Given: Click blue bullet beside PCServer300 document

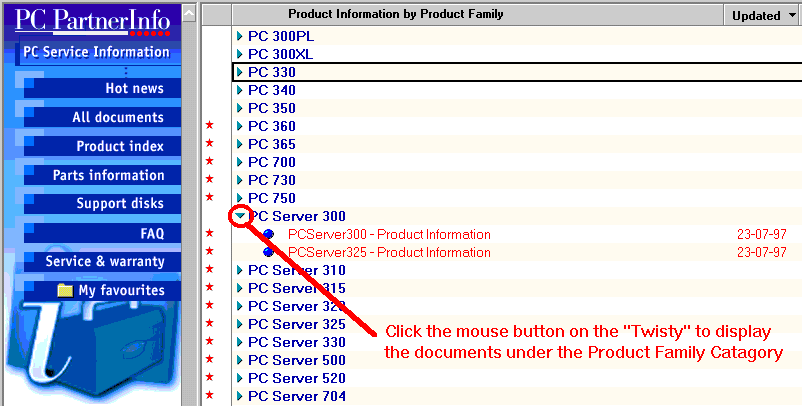Looking at the screenshot, I should tap(268, 235).
